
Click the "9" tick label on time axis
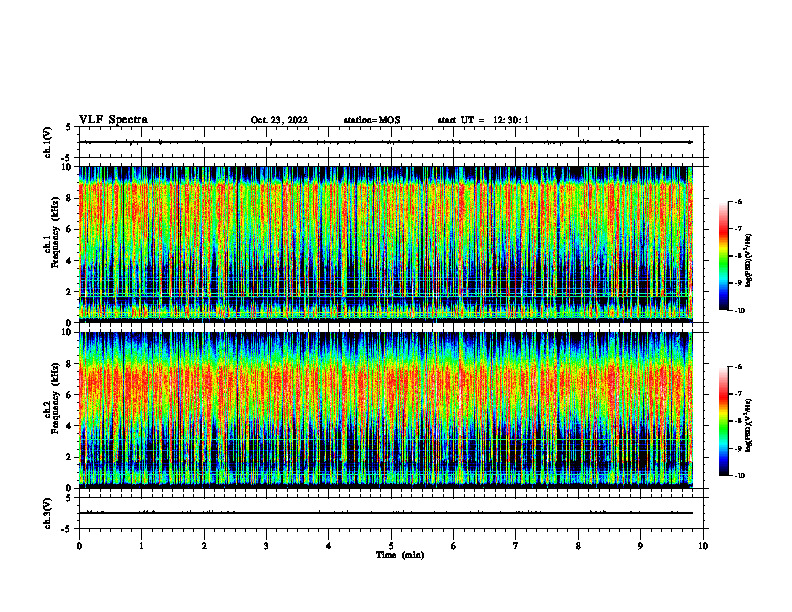[x=640, y=546]
